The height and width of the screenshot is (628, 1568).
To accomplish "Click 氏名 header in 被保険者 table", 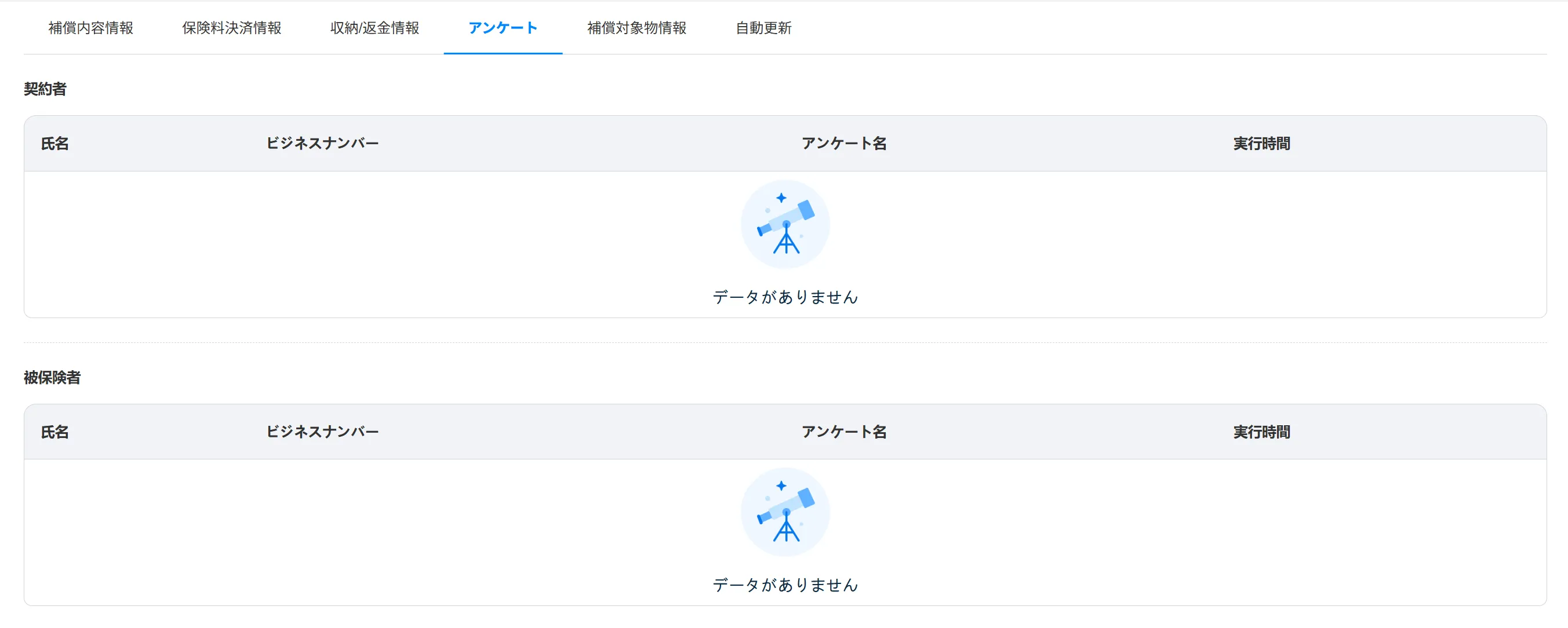I will (55, 432).
